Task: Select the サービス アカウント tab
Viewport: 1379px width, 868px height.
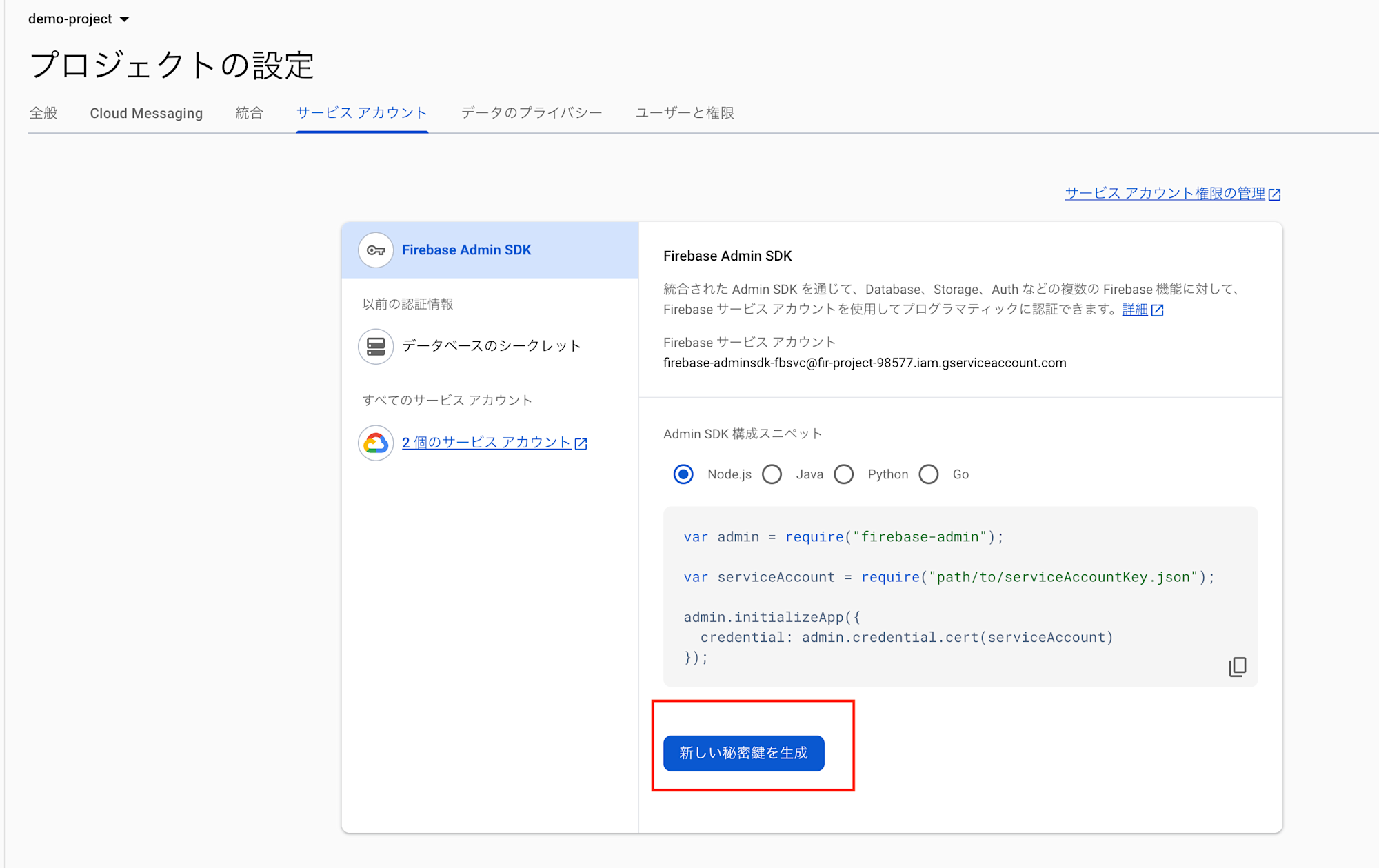Action: coord(362,113)
